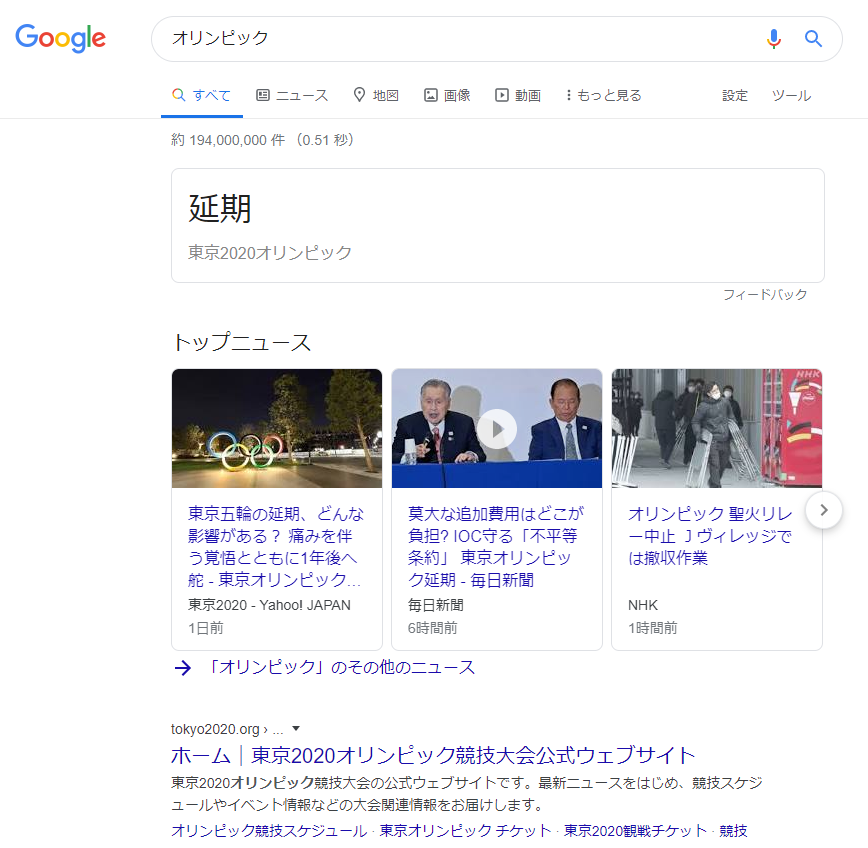Viewport: 868px width, 848px height.
Task: Advance top news carousel with right chevron
Action: (824, 510)
